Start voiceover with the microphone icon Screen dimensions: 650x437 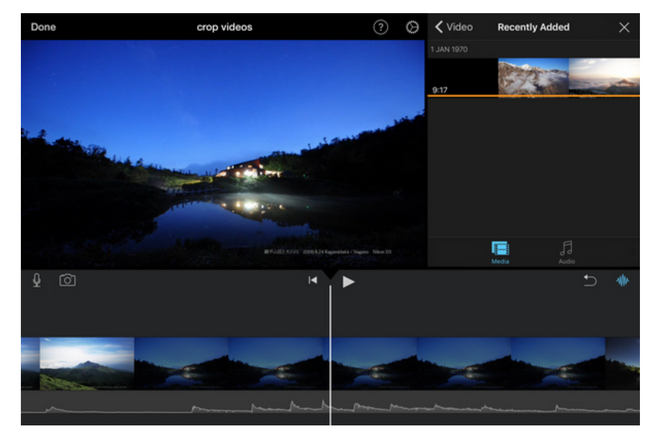pyautogui.click(x=37, y=280)
